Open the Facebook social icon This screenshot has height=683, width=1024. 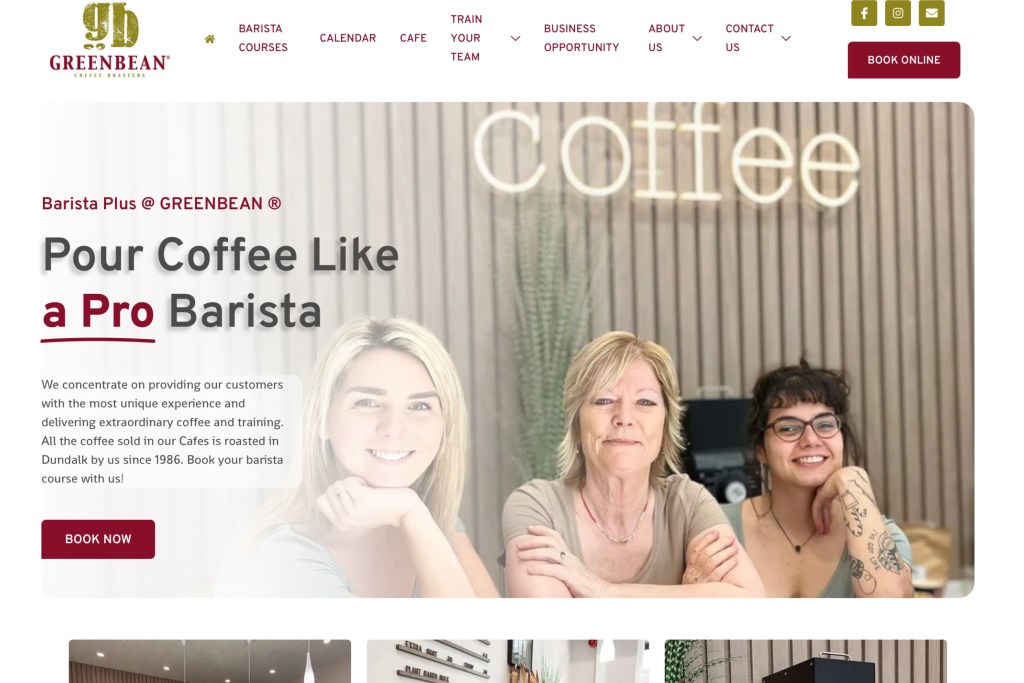pyautogui.click(x=864, y=13)
